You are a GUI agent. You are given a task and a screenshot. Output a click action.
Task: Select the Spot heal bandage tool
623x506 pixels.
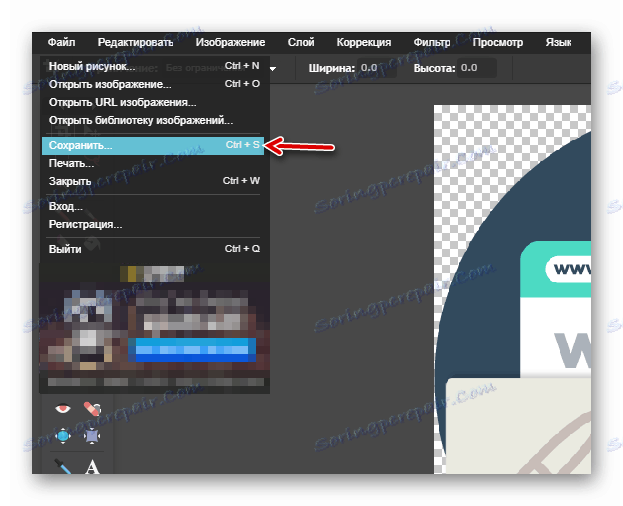point(92,408)
